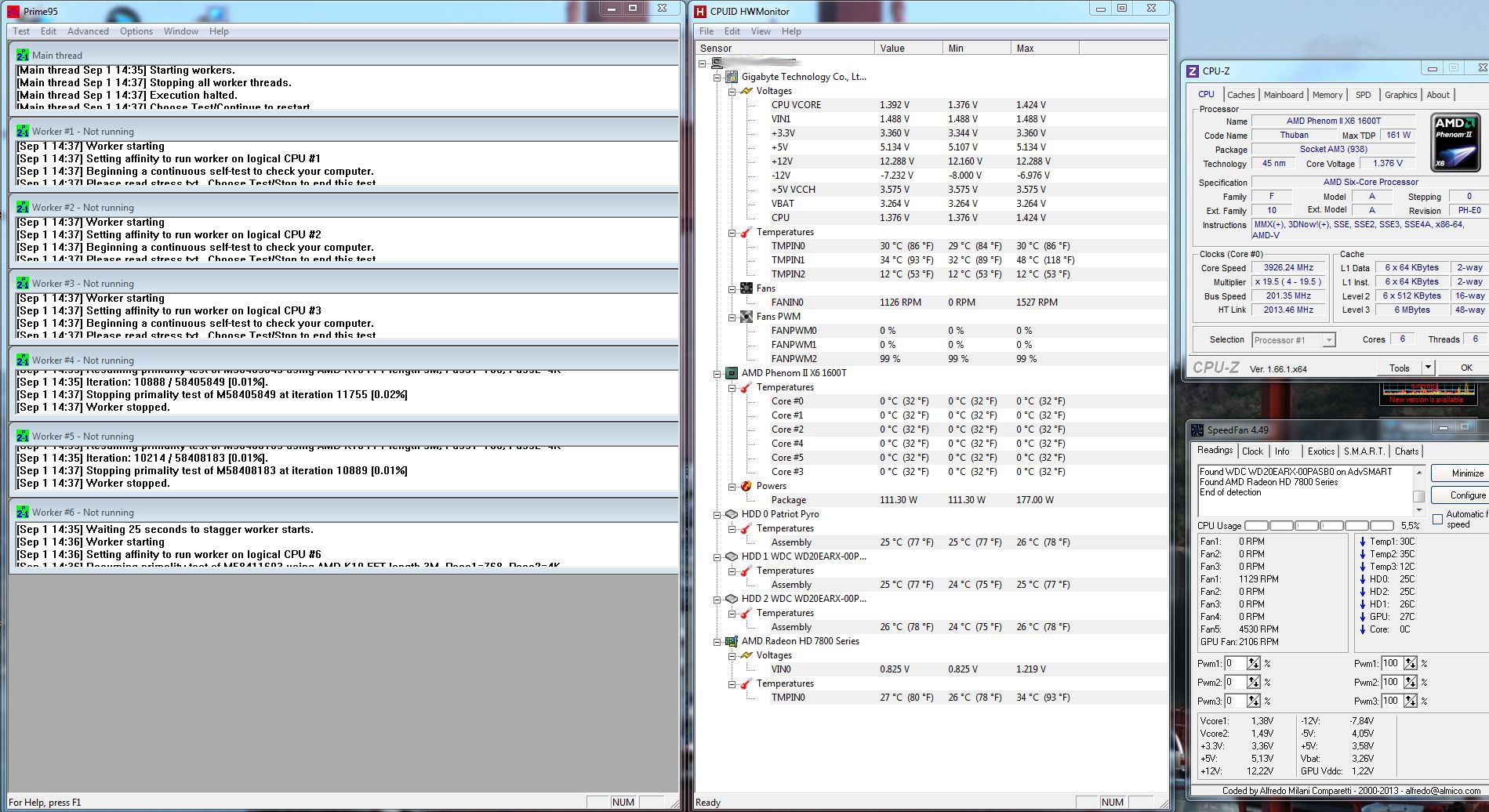Click the Fans PWM icon in HWMonitor
This screenshot has width=1489, height=812.
(x=746, y=317)
